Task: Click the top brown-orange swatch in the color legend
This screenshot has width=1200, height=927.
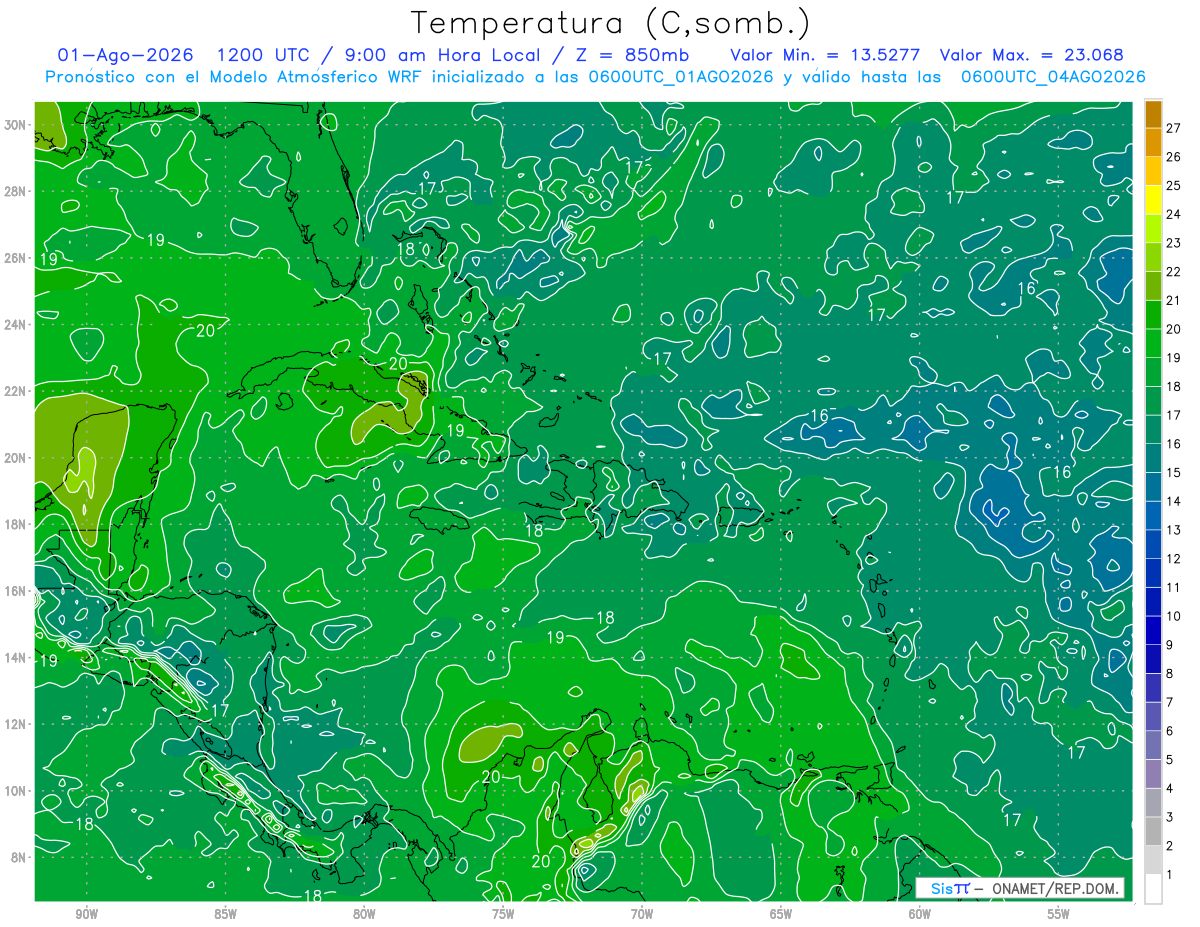Action: [x=1153, y=114]
